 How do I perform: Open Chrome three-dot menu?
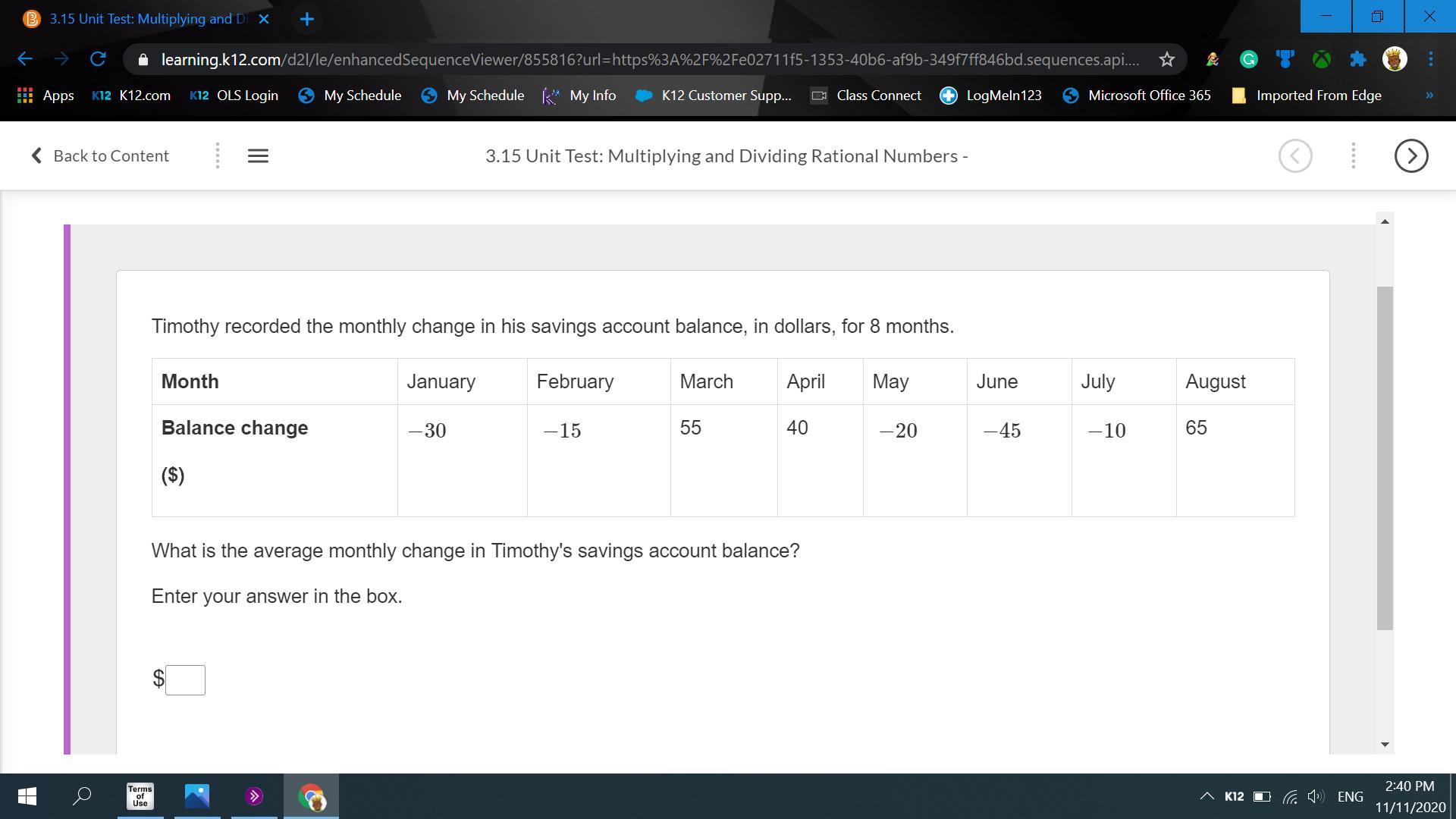pyautogui.click(x=1430, y=59)
